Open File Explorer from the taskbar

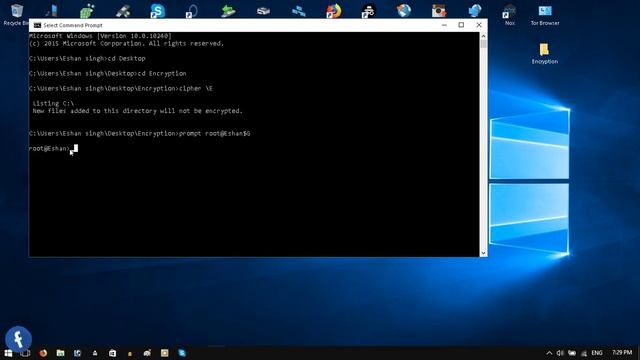[x=60, y=353]
